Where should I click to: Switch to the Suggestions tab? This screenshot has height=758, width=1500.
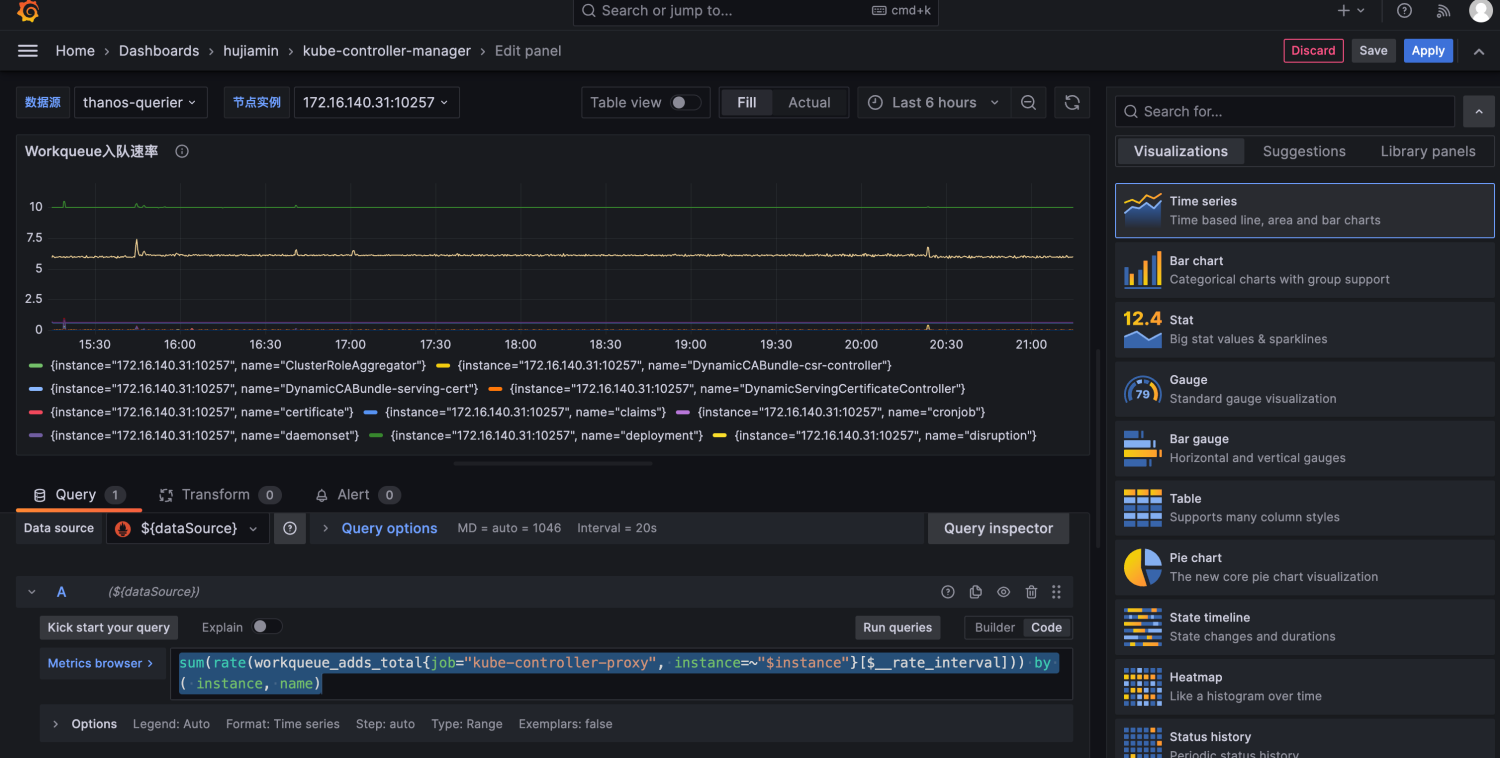pyautogui.click(x=1303, y=152)
